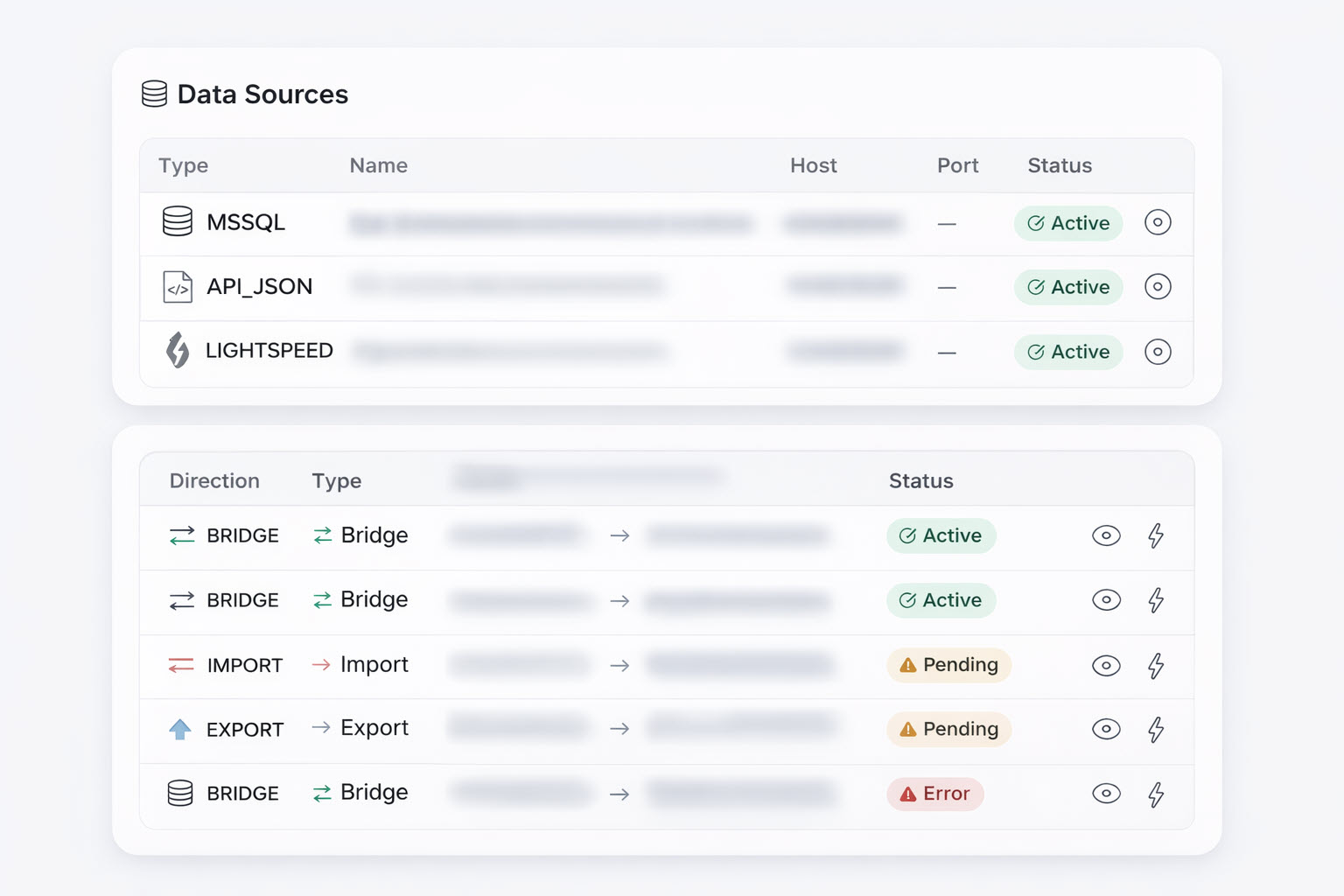Select the Direction column header
The image size is (1344, 896).
tap(214, 480)
